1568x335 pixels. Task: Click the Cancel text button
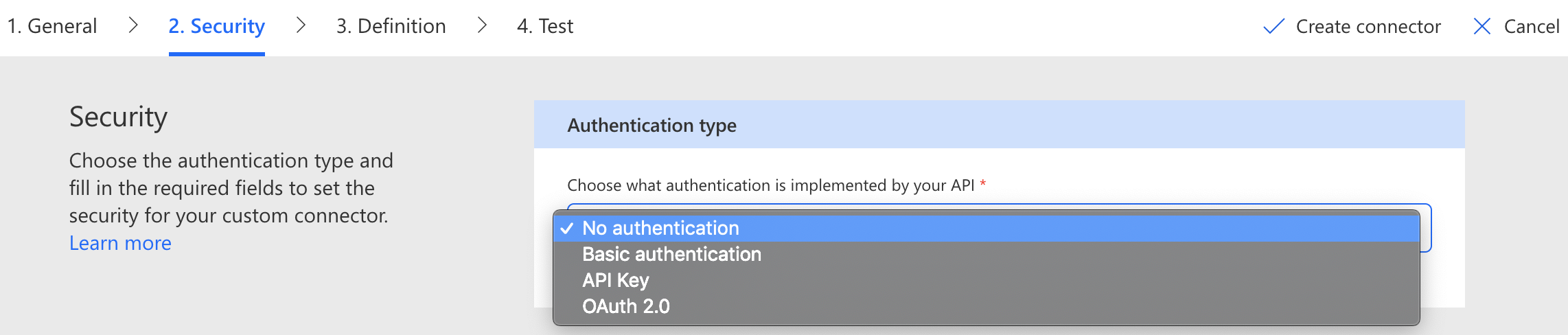coord(1532,27)
